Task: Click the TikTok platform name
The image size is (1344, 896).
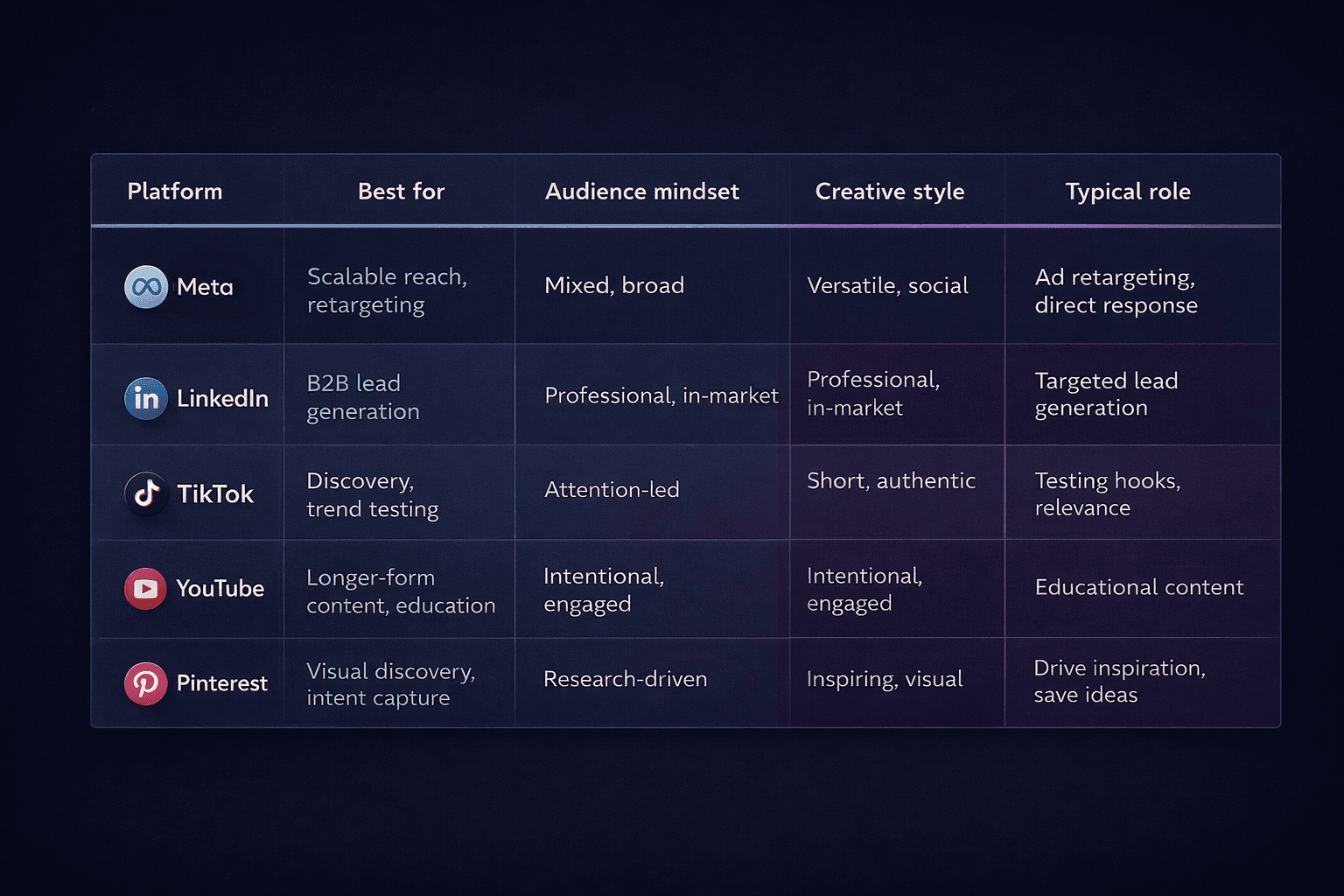Action: [x=215, y=494]
